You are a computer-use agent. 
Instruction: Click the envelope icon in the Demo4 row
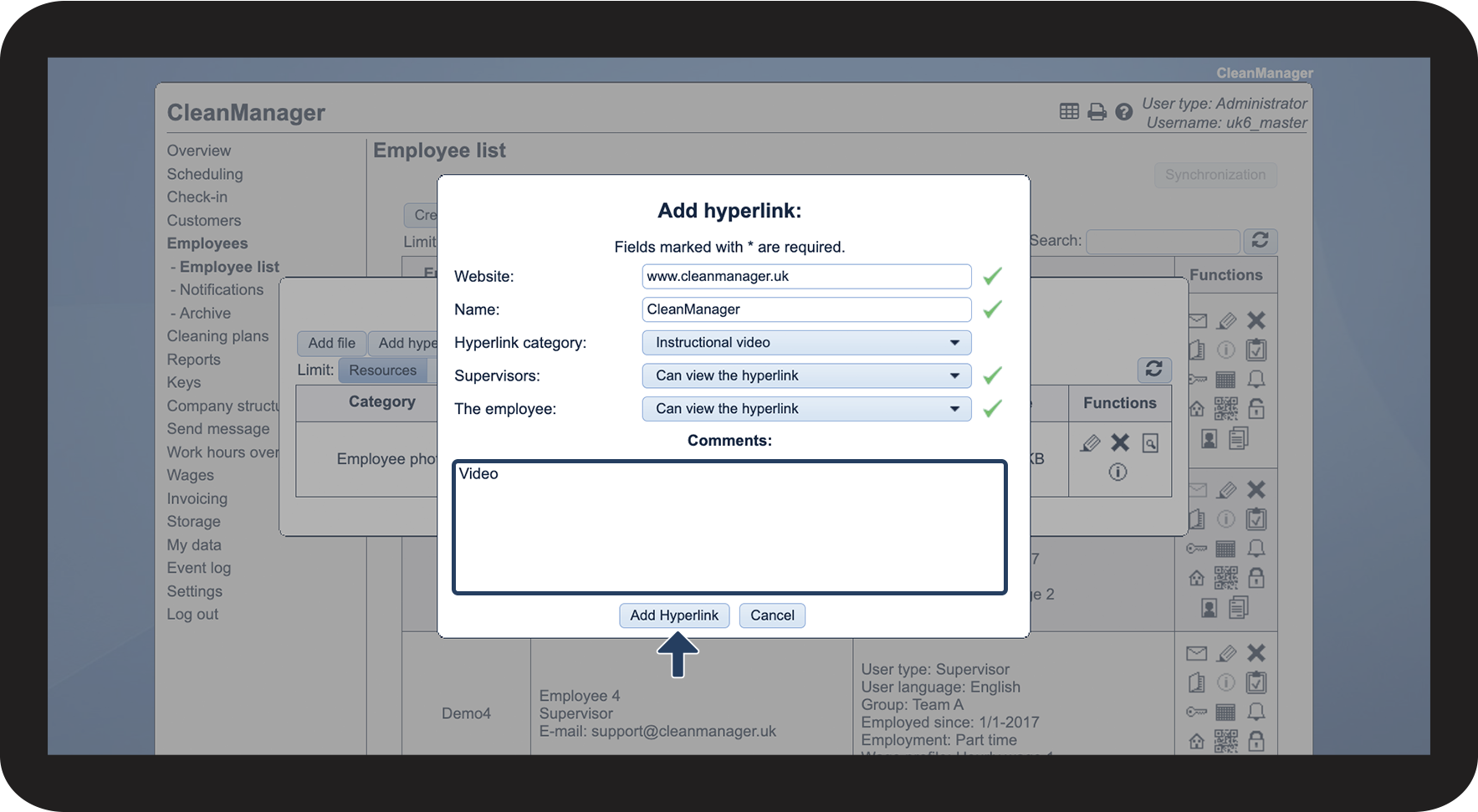tap(1197, 653)
